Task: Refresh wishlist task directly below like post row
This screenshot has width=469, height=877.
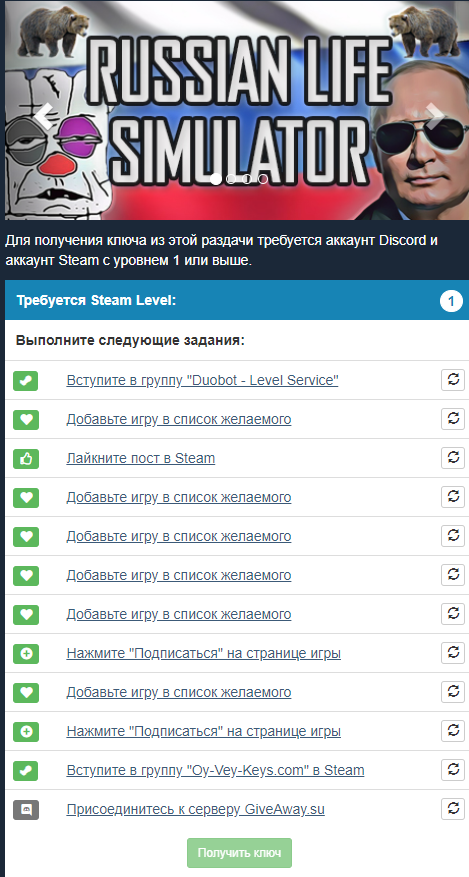Action: click(453, 496)
